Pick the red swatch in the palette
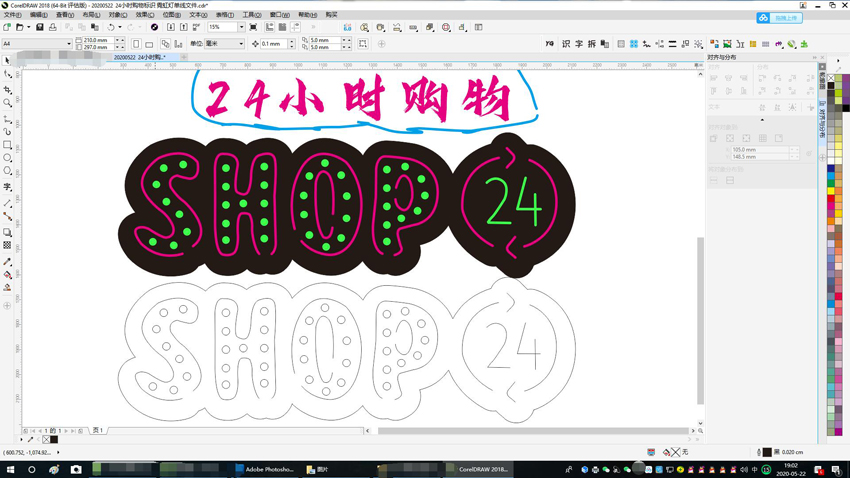The height and width of the screenshot is (478, 850). point(831,198)
